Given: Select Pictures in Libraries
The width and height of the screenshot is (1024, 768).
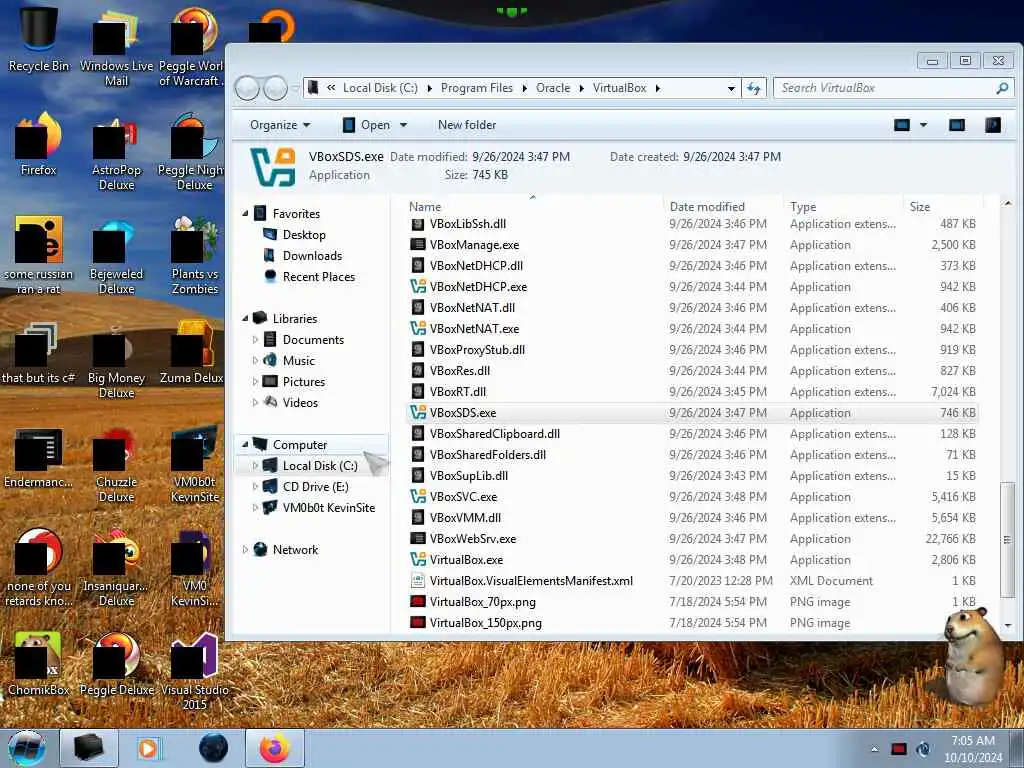Looking at the screenshot, I should (x=304, y=381).
